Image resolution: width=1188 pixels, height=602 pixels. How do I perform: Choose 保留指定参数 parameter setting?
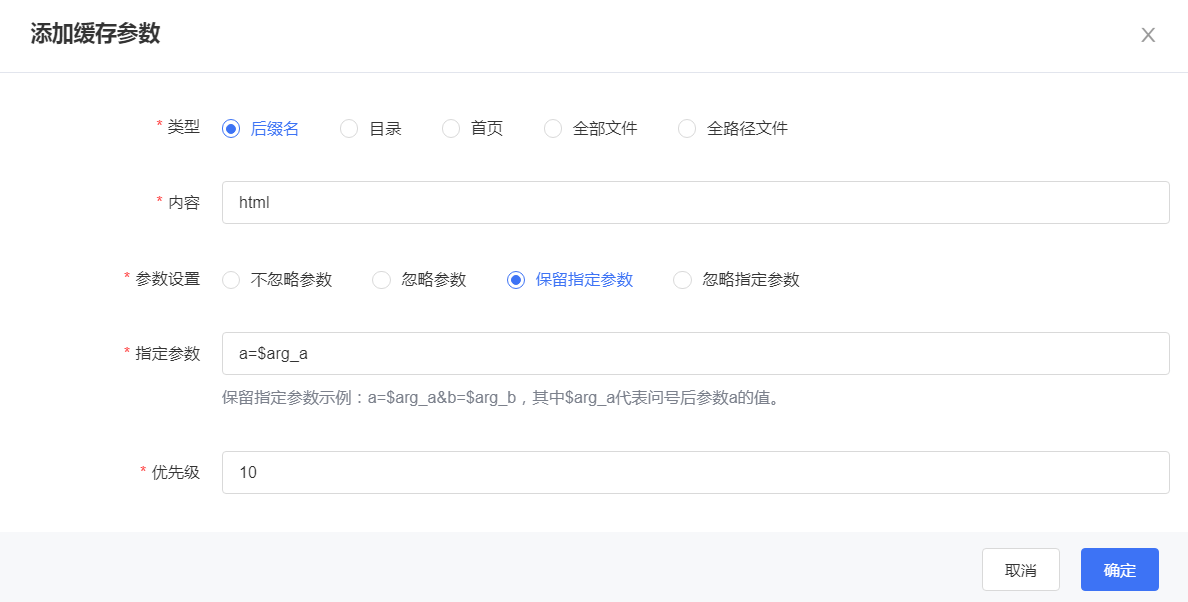(570, 280)
